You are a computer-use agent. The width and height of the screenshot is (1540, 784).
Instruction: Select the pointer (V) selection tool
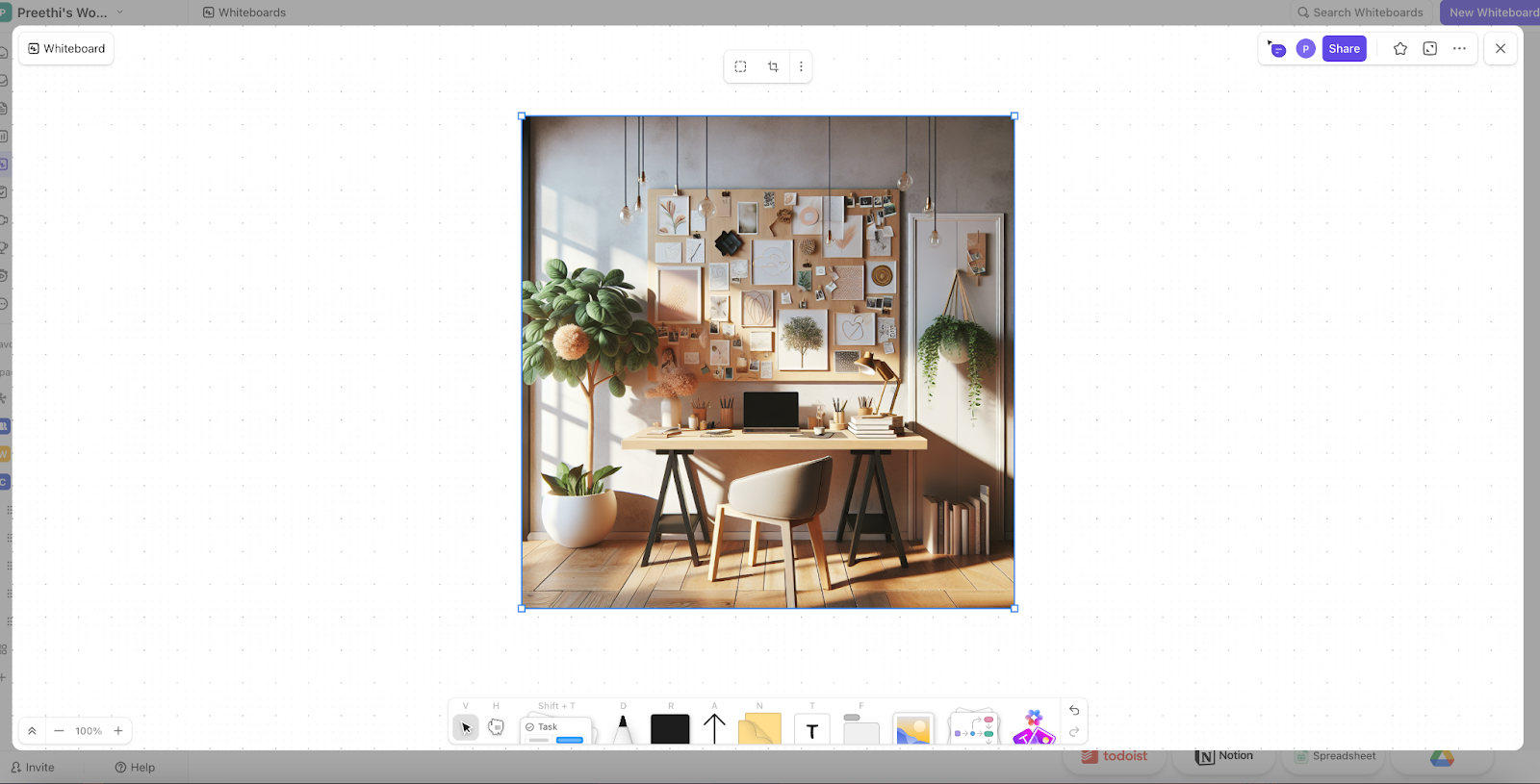point(466,728)
